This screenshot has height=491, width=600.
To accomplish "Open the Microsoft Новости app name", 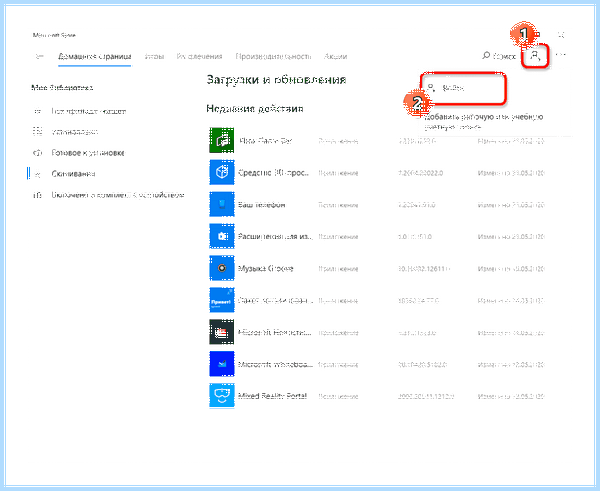I will (x=275, y=332).
